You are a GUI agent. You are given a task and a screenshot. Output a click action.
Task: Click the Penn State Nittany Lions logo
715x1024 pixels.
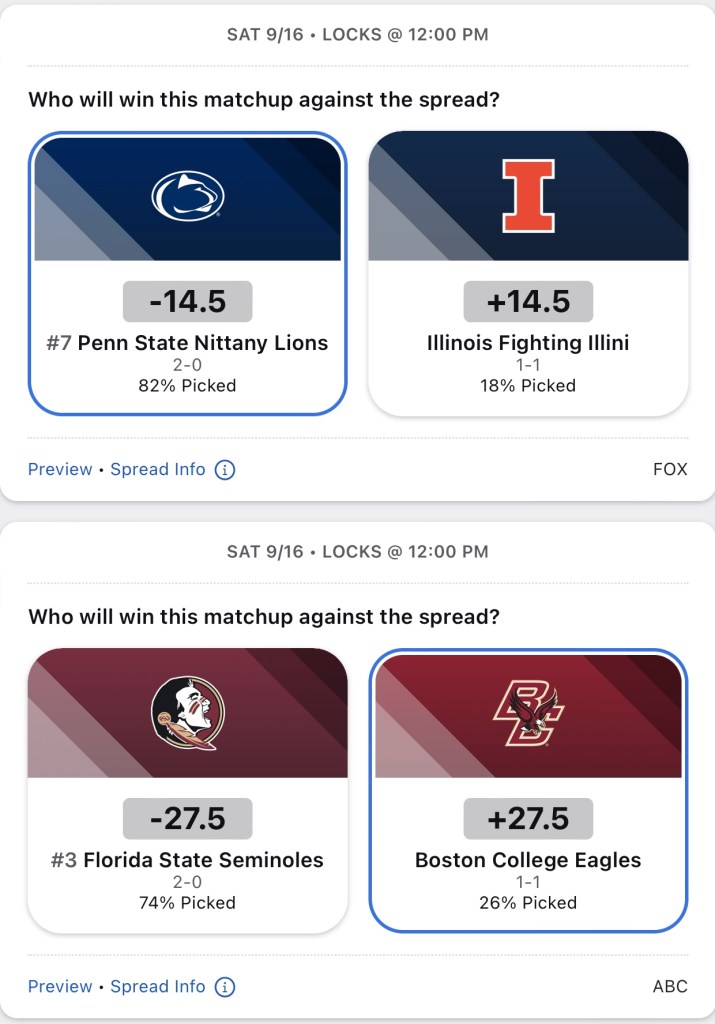coord(187,196)
